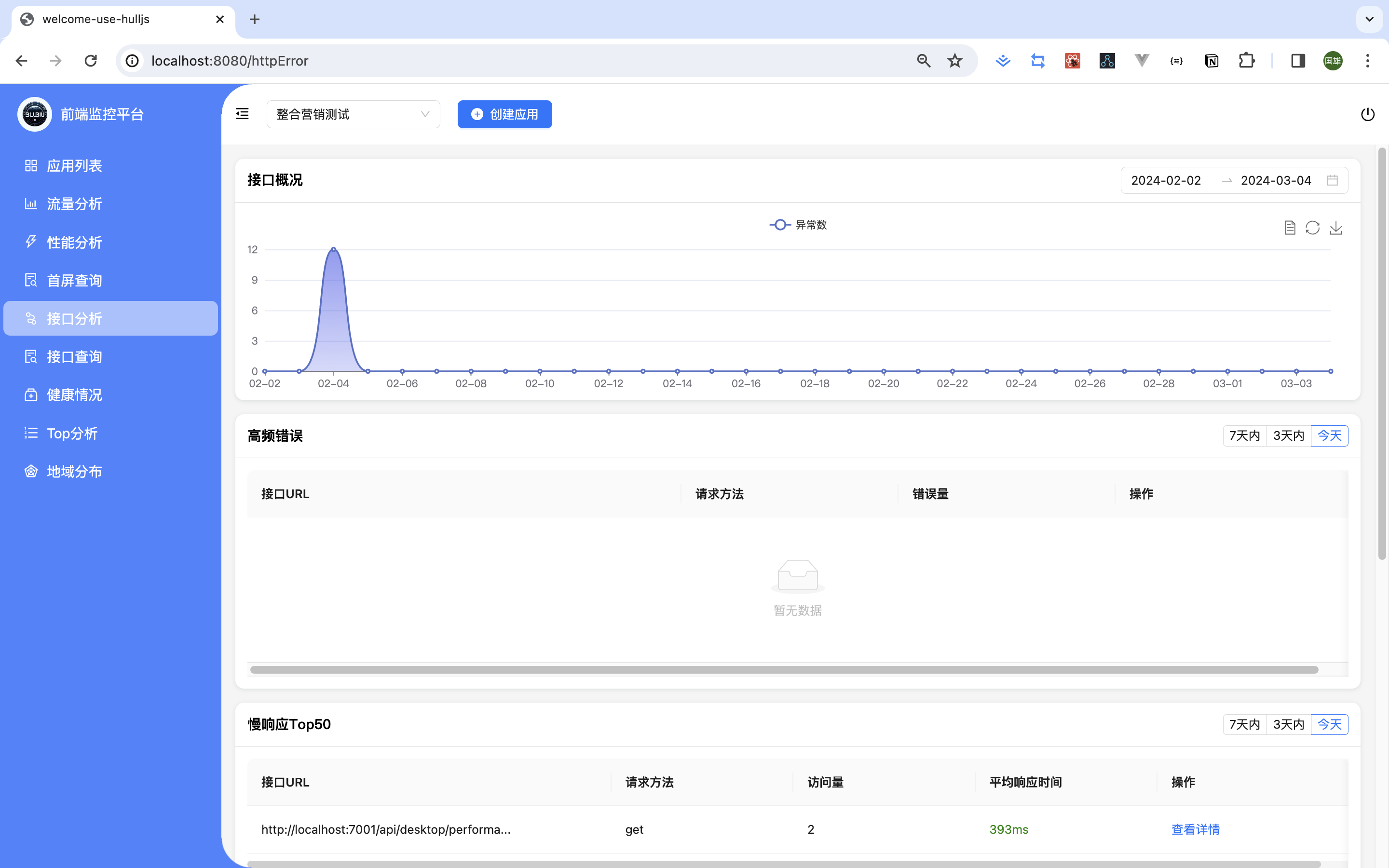This screenshot has height=868, width=1389.
Task: Open a new browser tab
Action: tap(255, 19)
